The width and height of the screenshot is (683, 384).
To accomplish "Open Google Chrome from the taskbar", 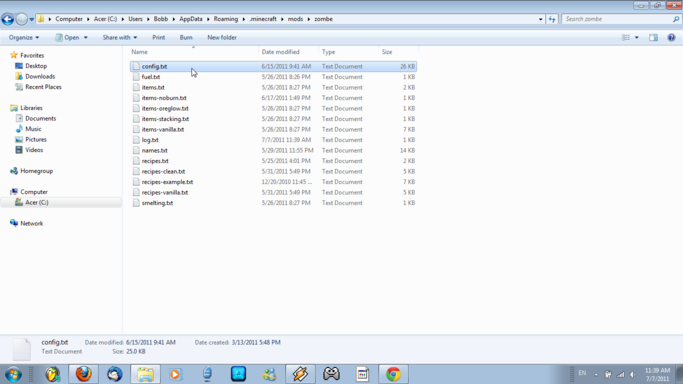I will point(393,374).
